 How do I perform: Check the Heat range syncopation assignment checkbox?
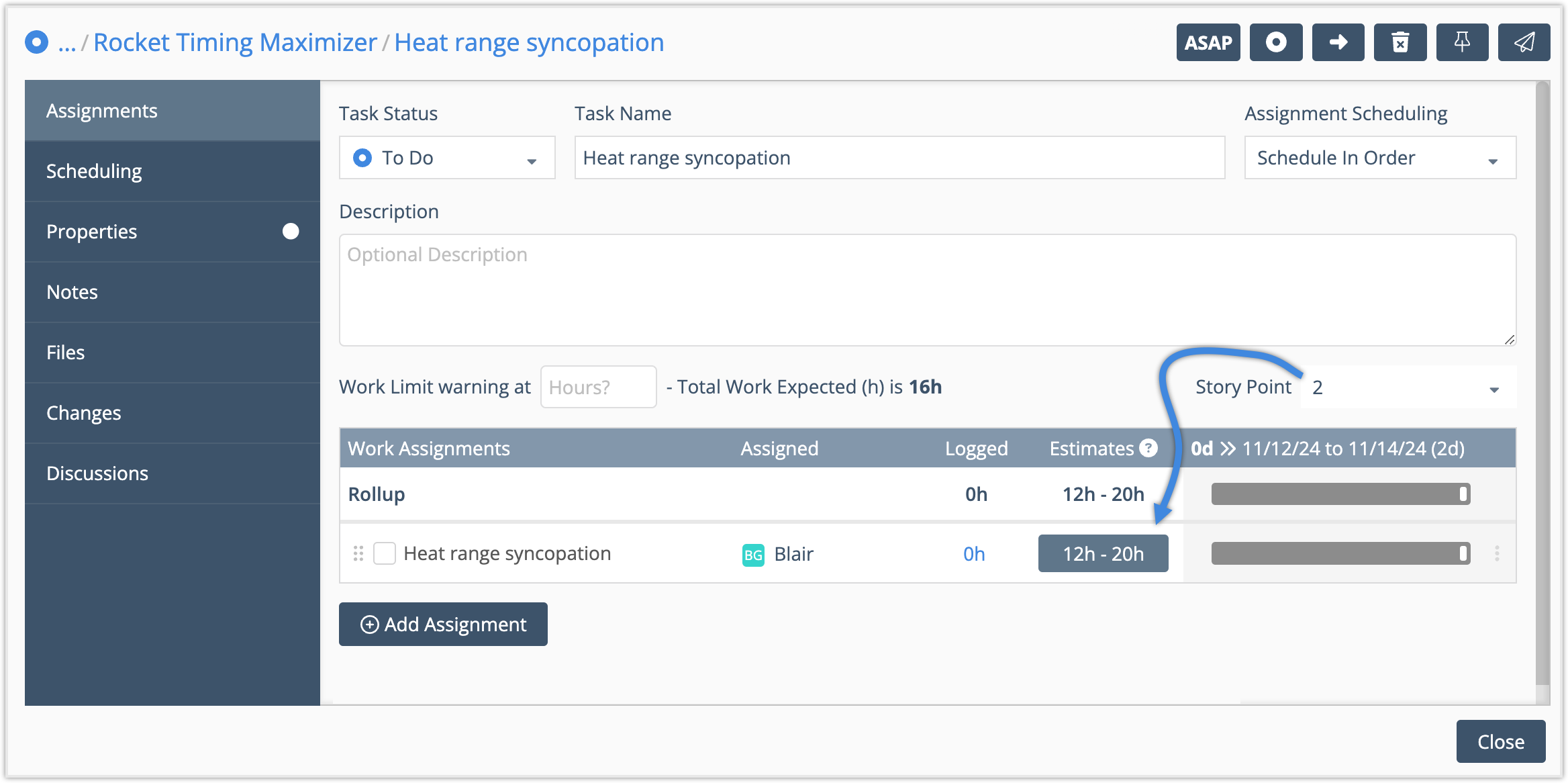click(x=385, y=553)
